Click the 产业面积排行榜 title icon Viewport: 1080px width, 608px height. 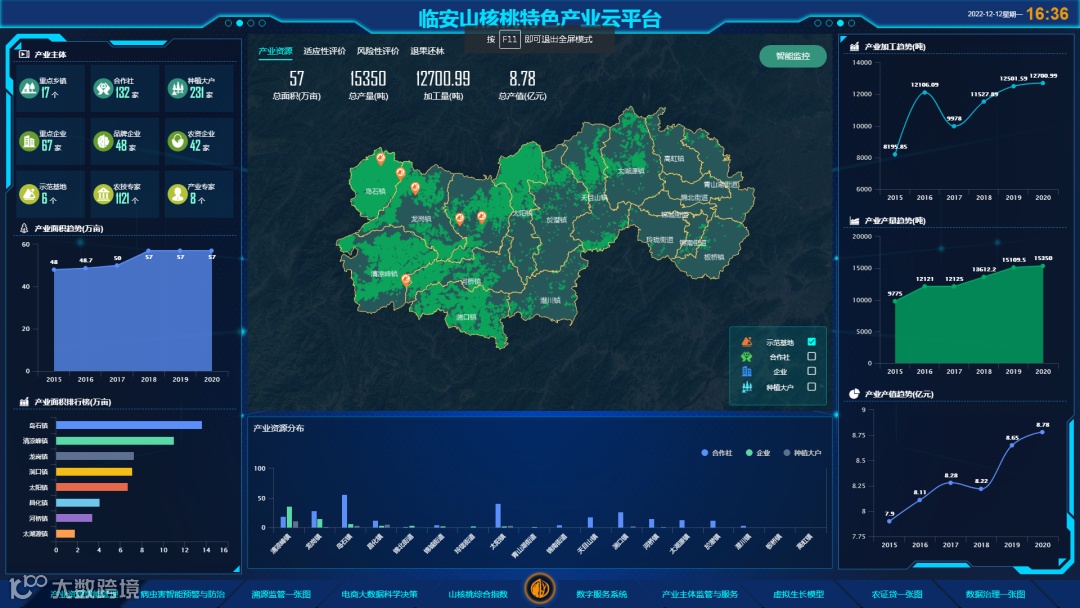coord(24,401)
